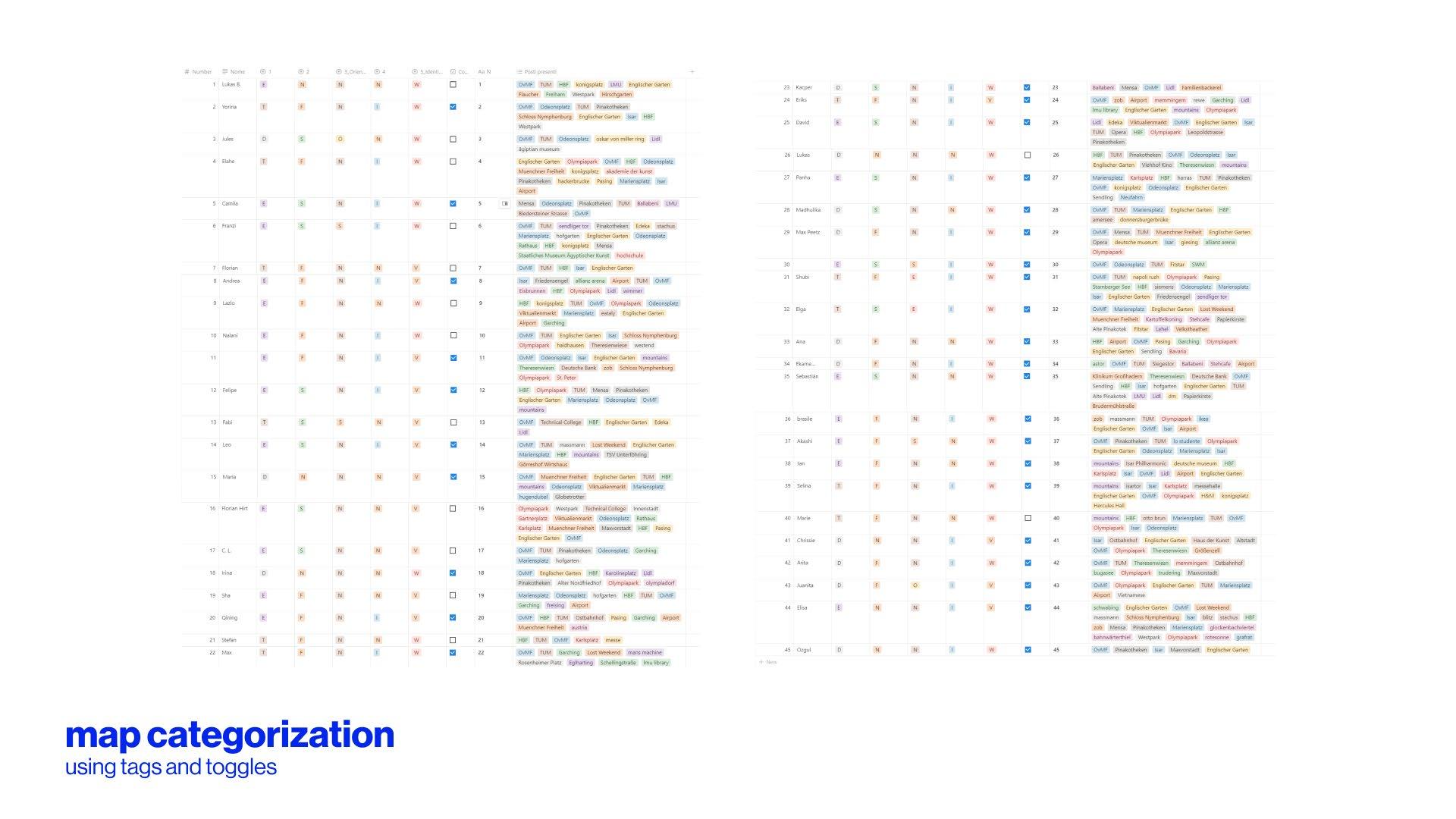Check the checkbox in Lukas B. row

click(453, 85)
